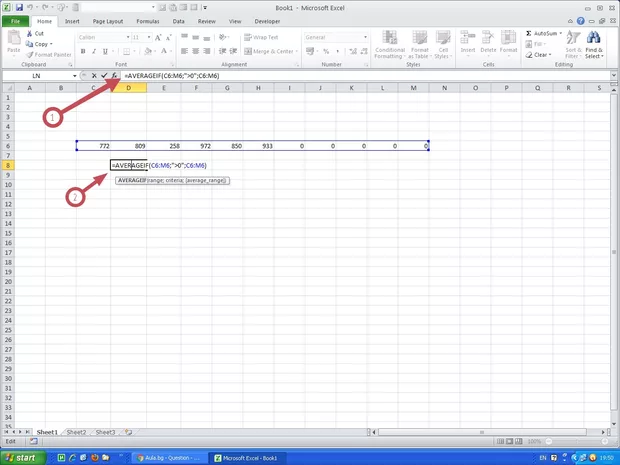The height and width of the screenshot is (465, 620).
Task: Open the File tab
Action: click(15, 21)
